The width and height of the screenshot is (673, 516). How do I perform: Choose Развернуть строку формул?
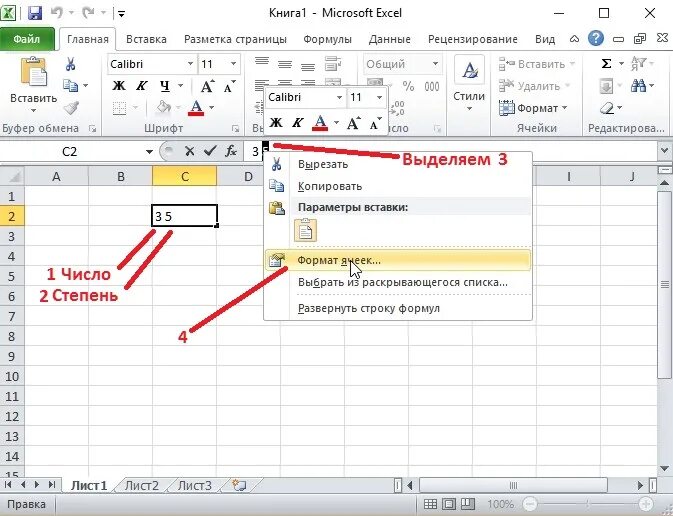pos(397,308)
